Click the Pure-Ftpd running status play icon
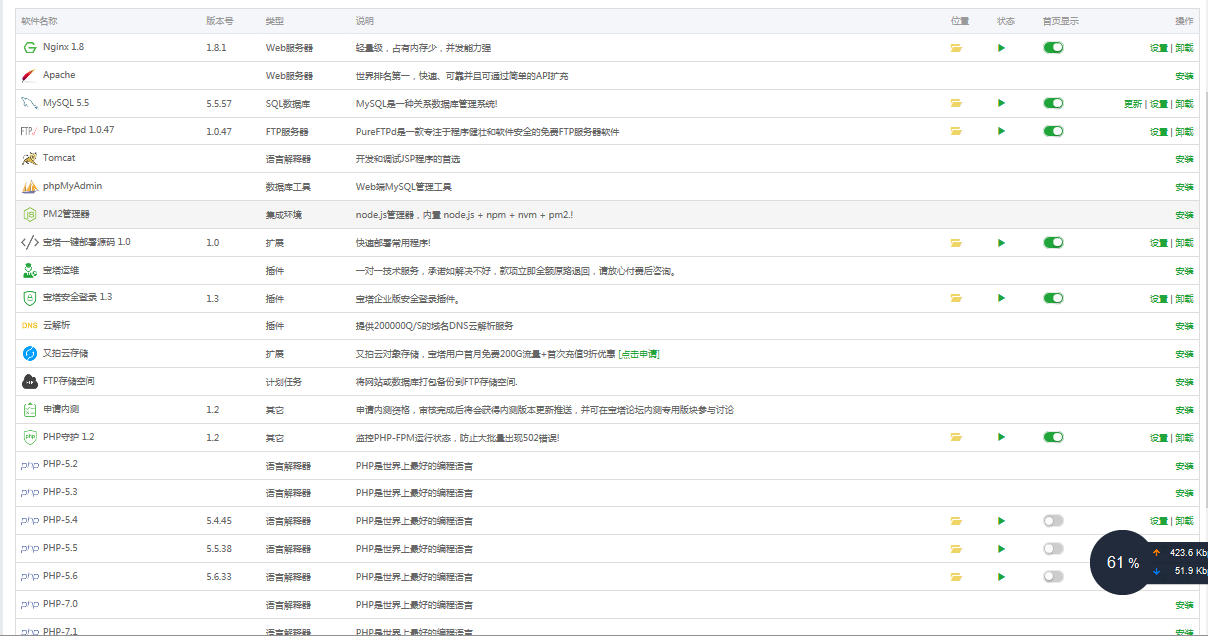Viewport: 1208px width, 636px height. [1001, 131]
